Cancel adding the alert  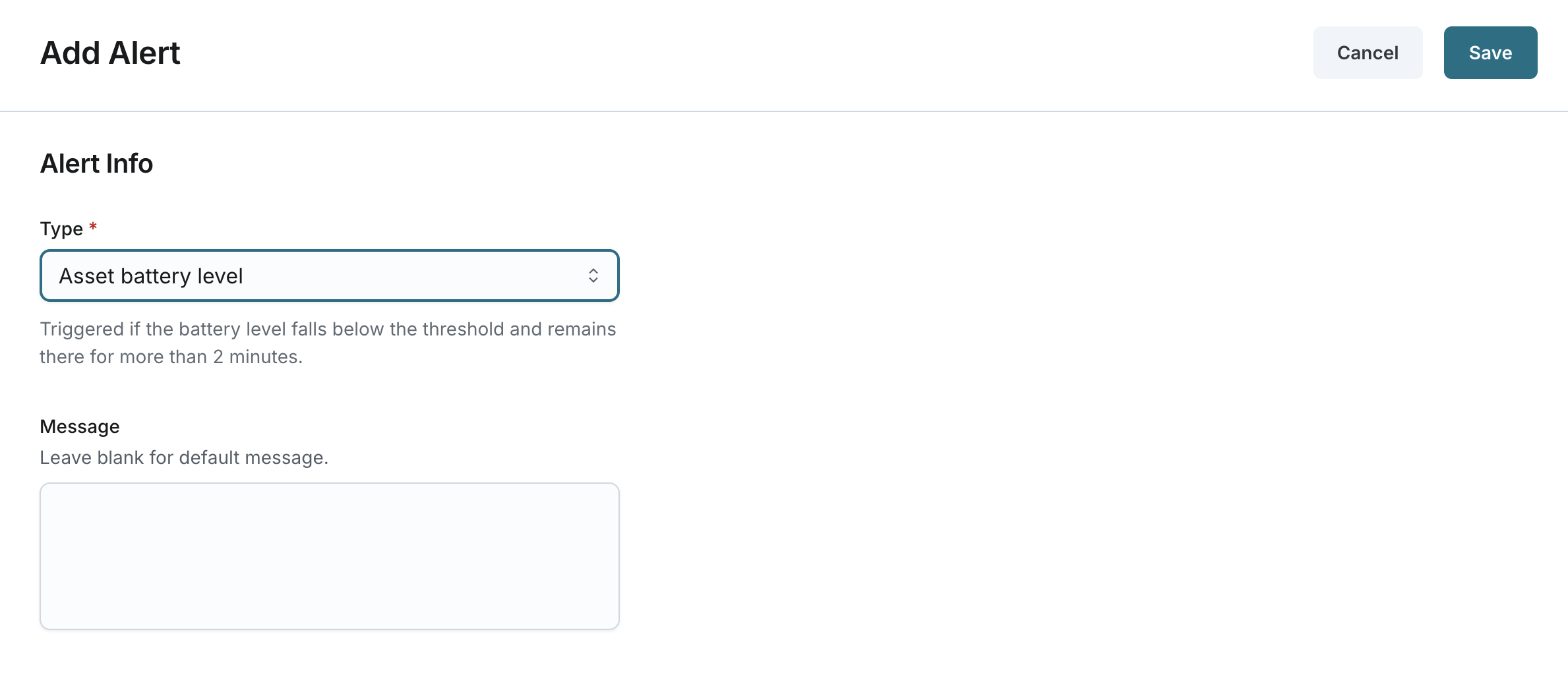pos(1368,53)
